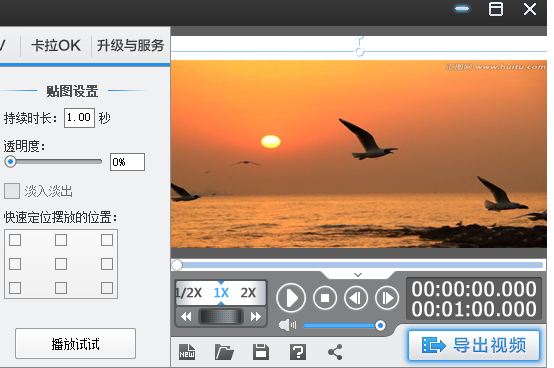Click the preview progress bar handle
554x368 pixels.
(177, 265)
